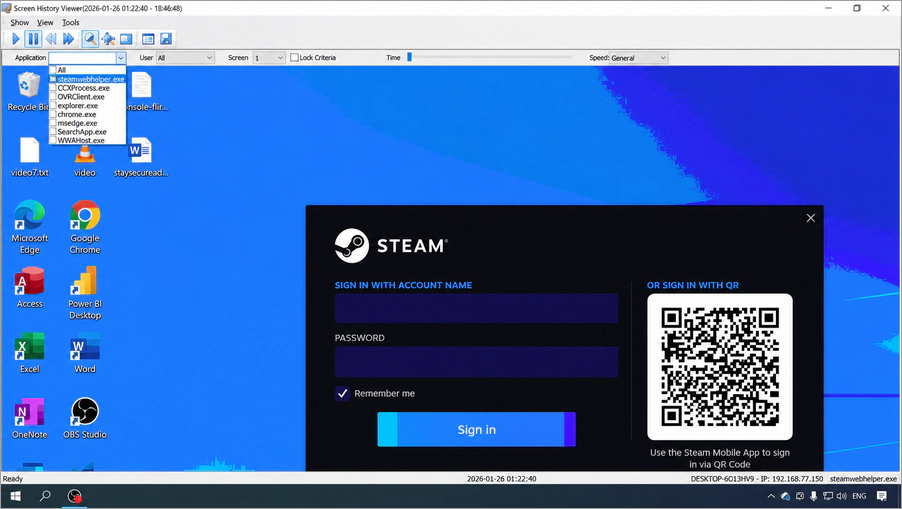Screen dimensions: 902x509
Task: Check chrome.exe in the Application list
Action: coord(53,114)
